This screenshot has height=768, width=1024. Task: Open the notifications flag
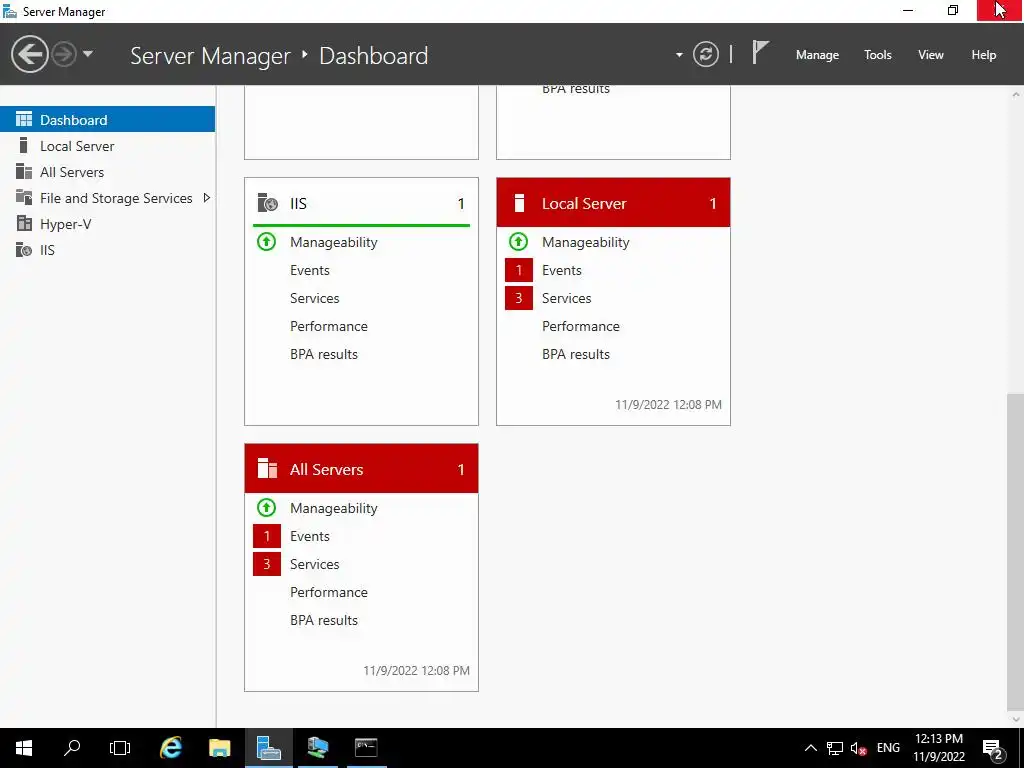[x=760, y=53]
